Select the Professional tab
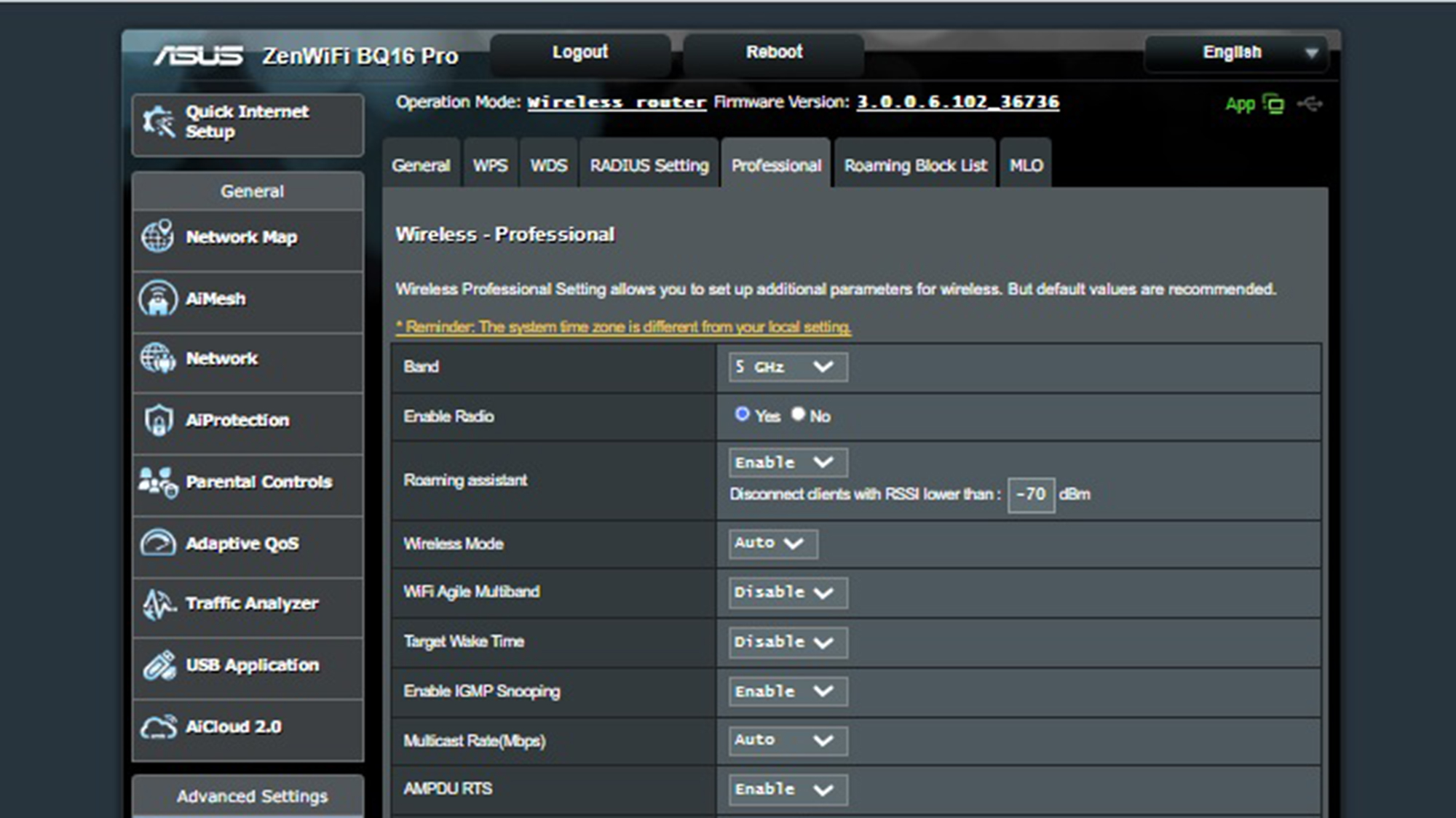This screenshot has width=1456, height=818. (776, 164)
